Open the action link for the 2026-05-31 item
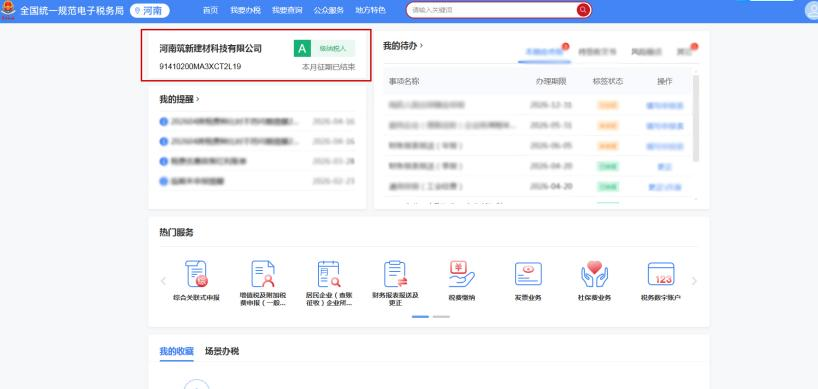818x389 pixels. (665, 126)
